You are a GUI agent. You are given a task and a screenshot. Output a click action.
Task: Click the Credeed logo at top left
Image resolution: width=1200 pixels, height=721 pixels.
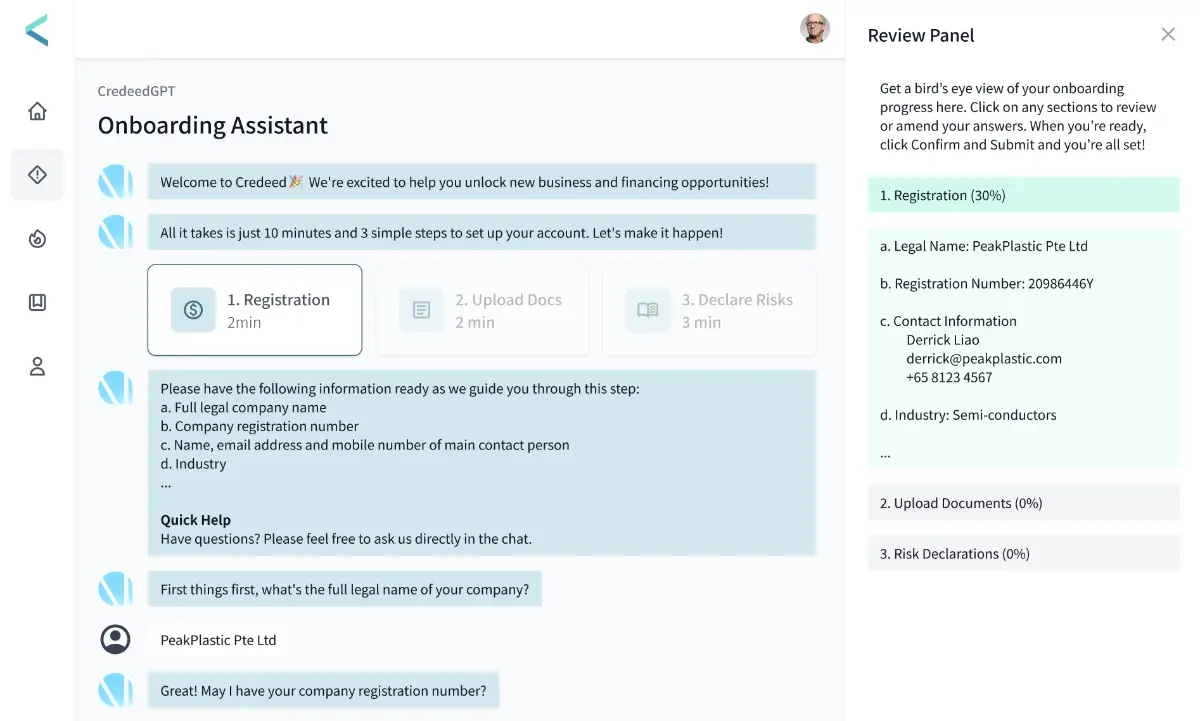click(37, 30)
